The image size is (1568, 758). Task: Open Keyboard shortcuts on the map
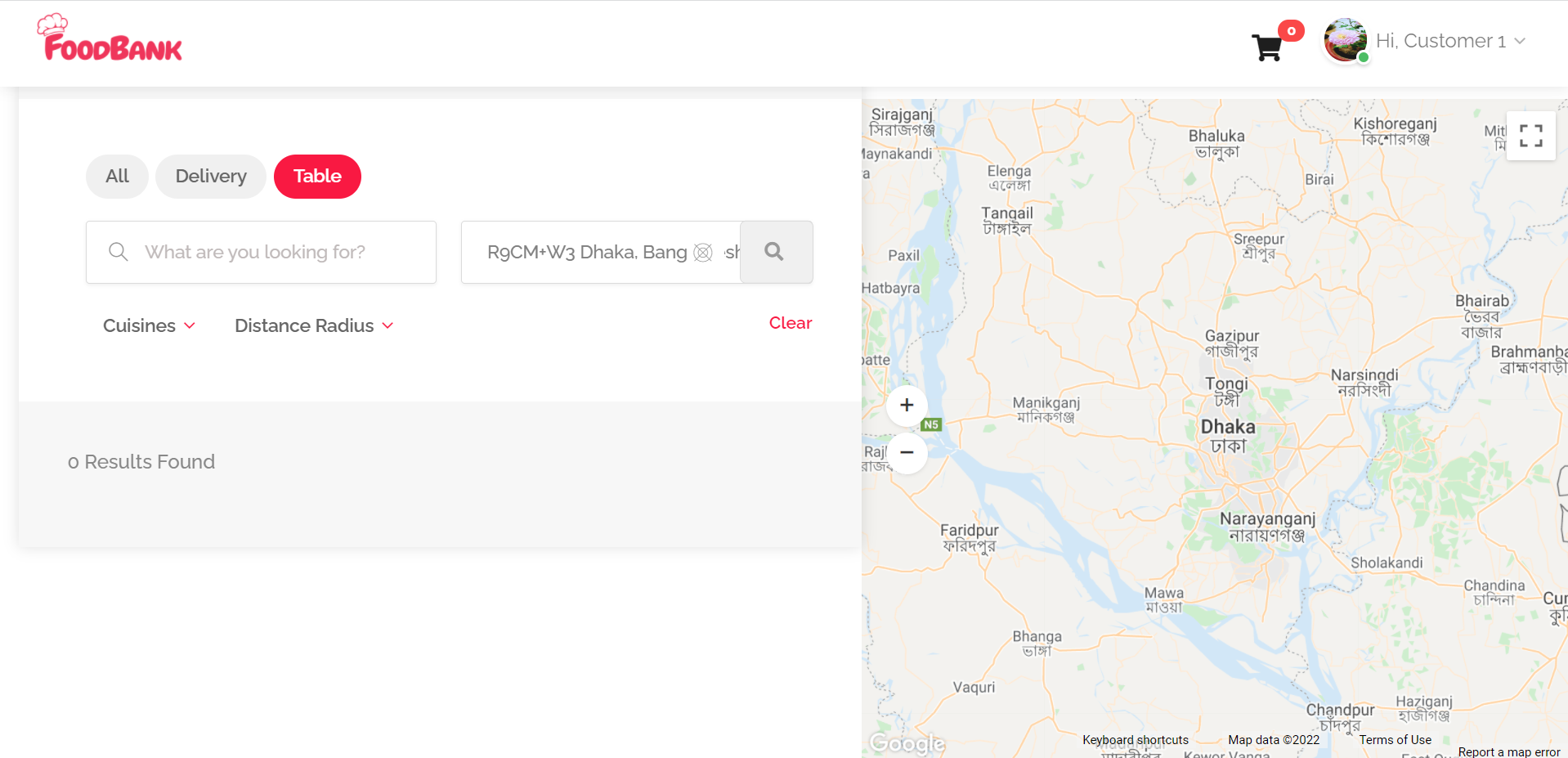tap(1136, 740)
